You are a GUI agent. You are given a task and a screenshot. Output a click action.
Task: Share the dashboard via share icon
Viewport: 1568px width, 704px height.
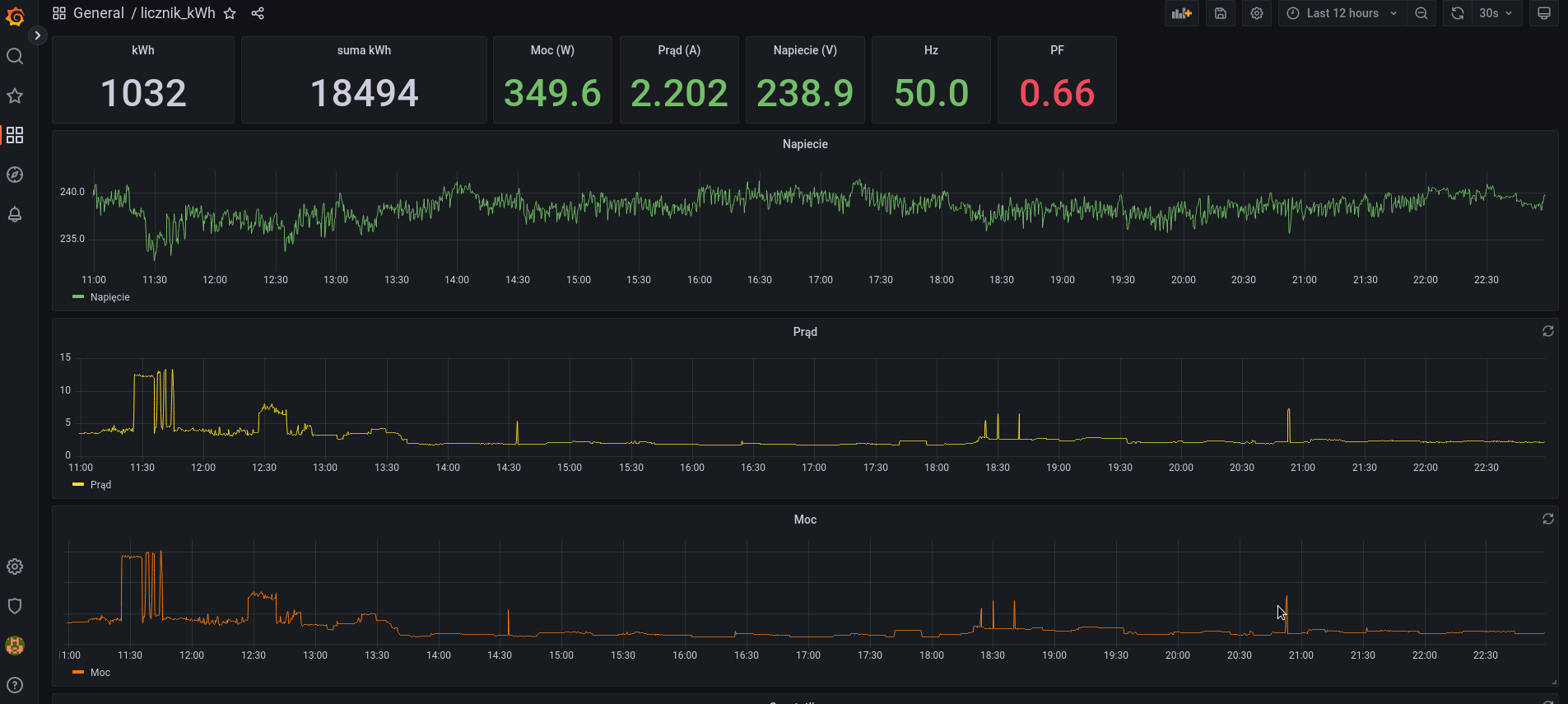tap(258, 13)
